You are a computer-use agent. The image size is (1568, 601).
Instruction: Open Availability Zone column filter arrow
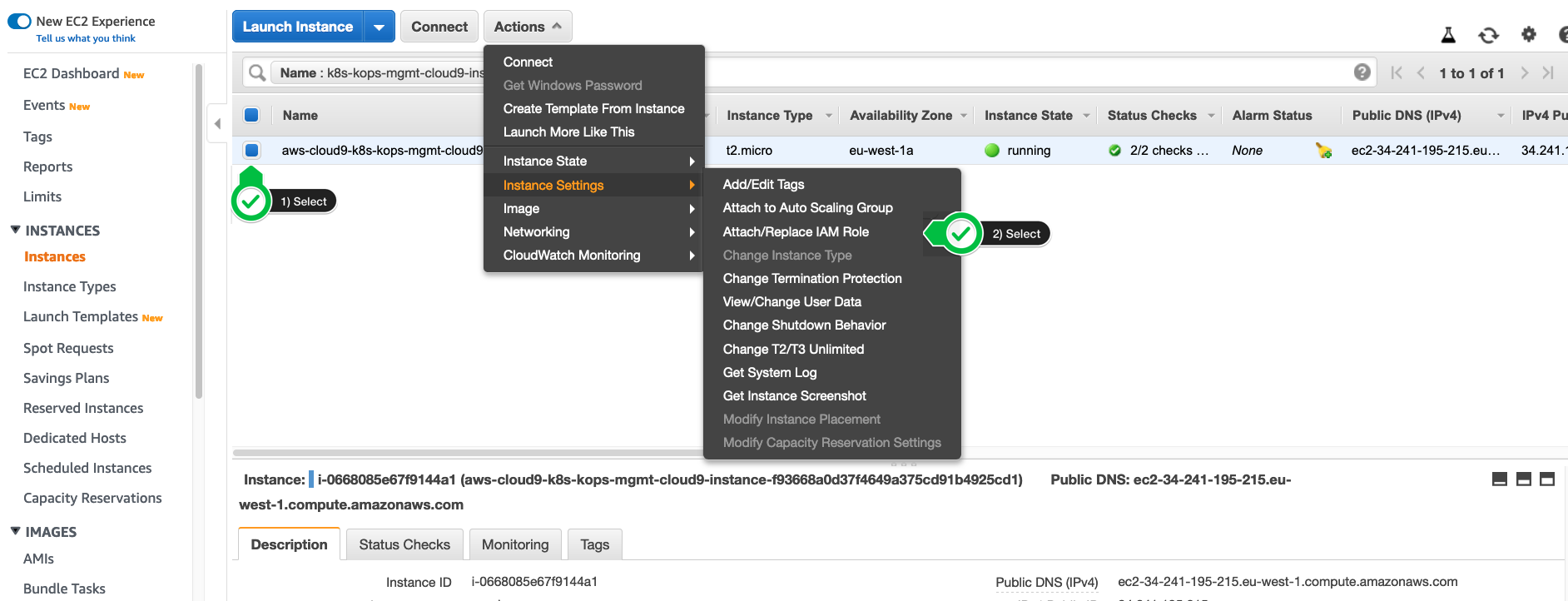point(964,116)
